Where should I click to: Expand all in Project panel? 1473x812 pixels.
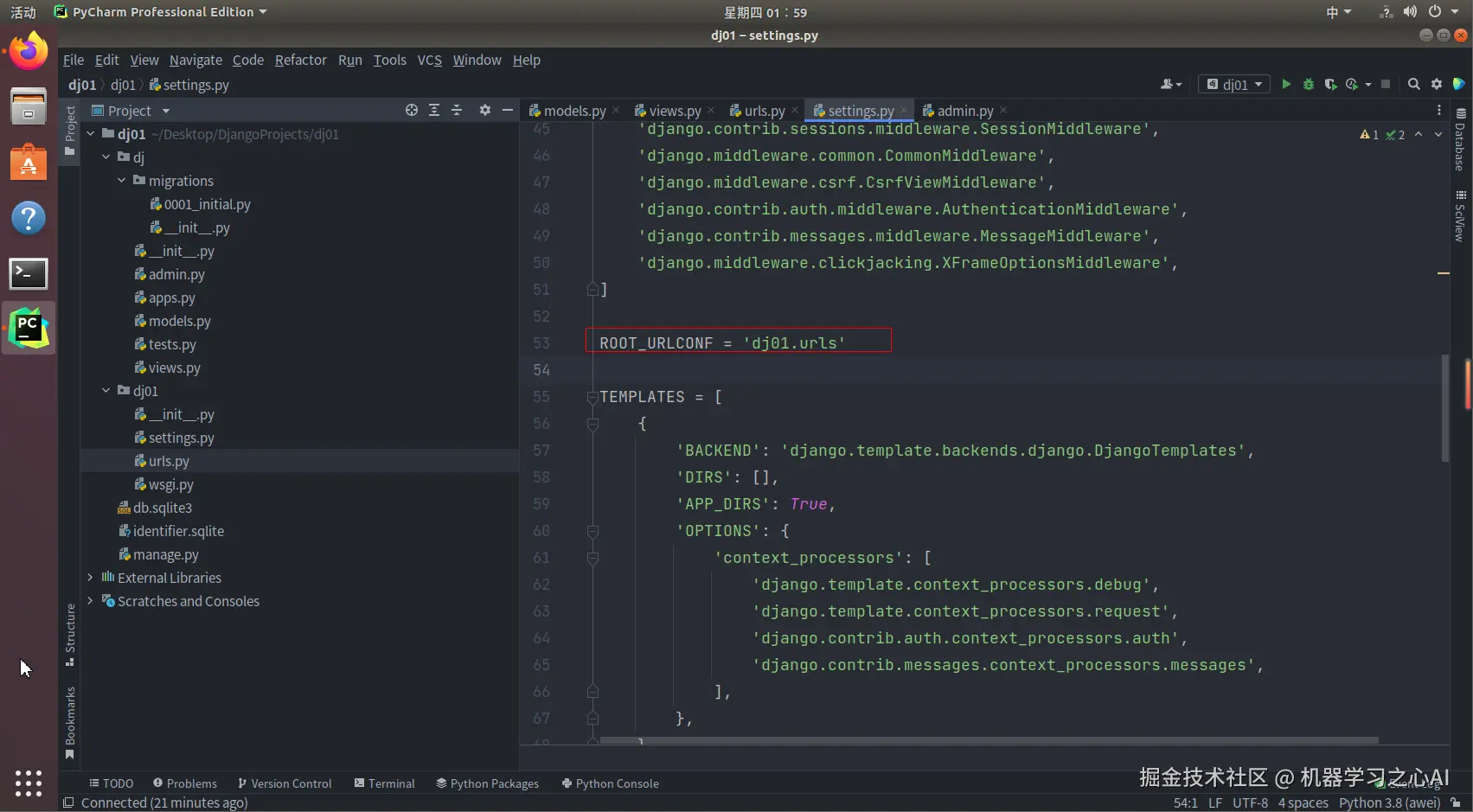(434, 111)
